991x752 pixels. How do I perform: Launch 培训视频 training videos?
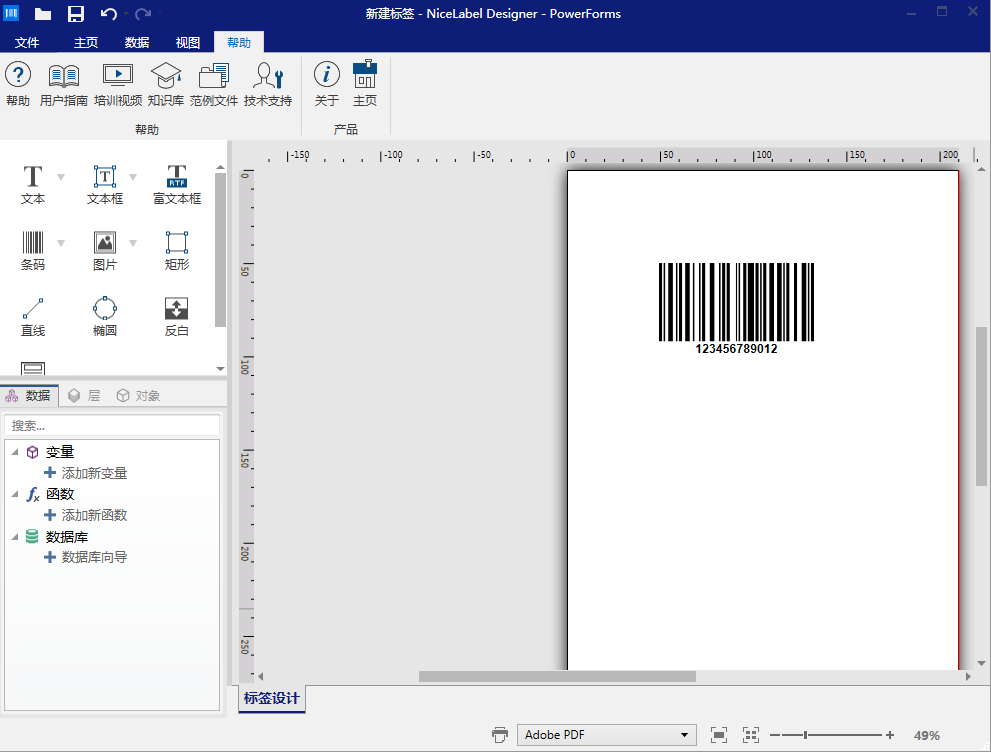(x=118, y=84)
